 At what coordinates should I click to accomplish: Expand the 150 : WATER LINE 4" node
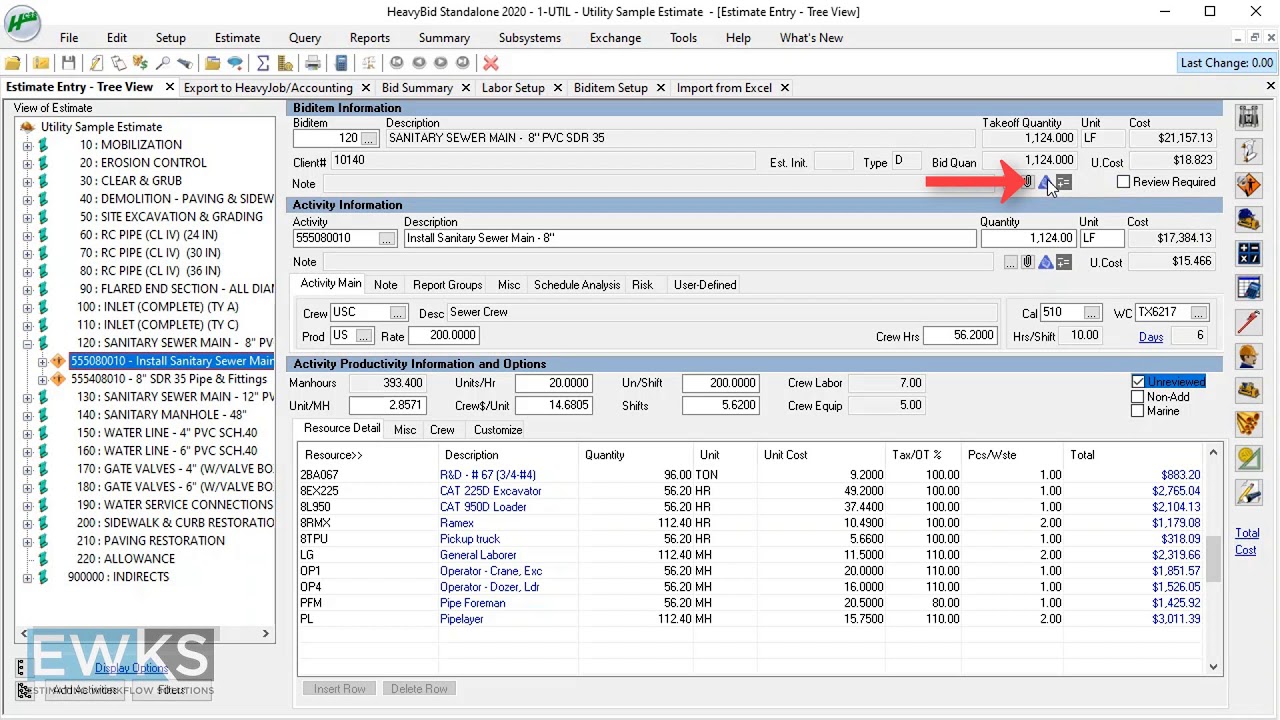(x=27, y=433)
